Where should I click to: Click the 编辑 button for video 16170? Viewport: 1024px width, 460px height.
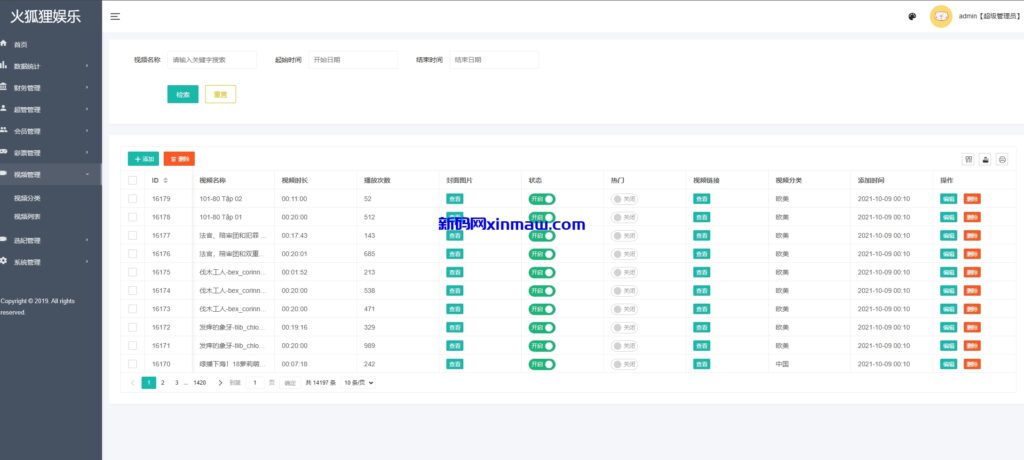pos(948,364)
